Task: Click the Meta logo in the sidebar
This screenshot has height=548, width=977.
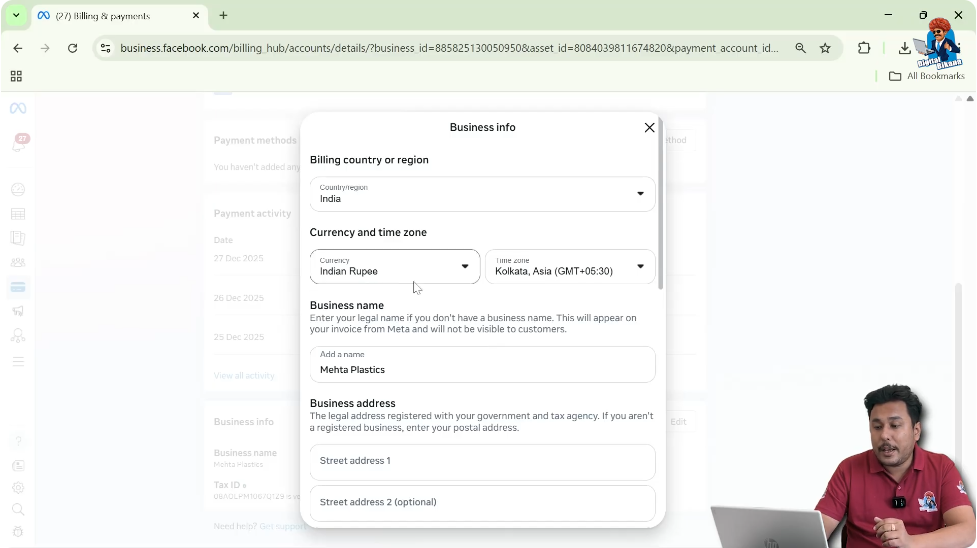Action: point(18,108)
